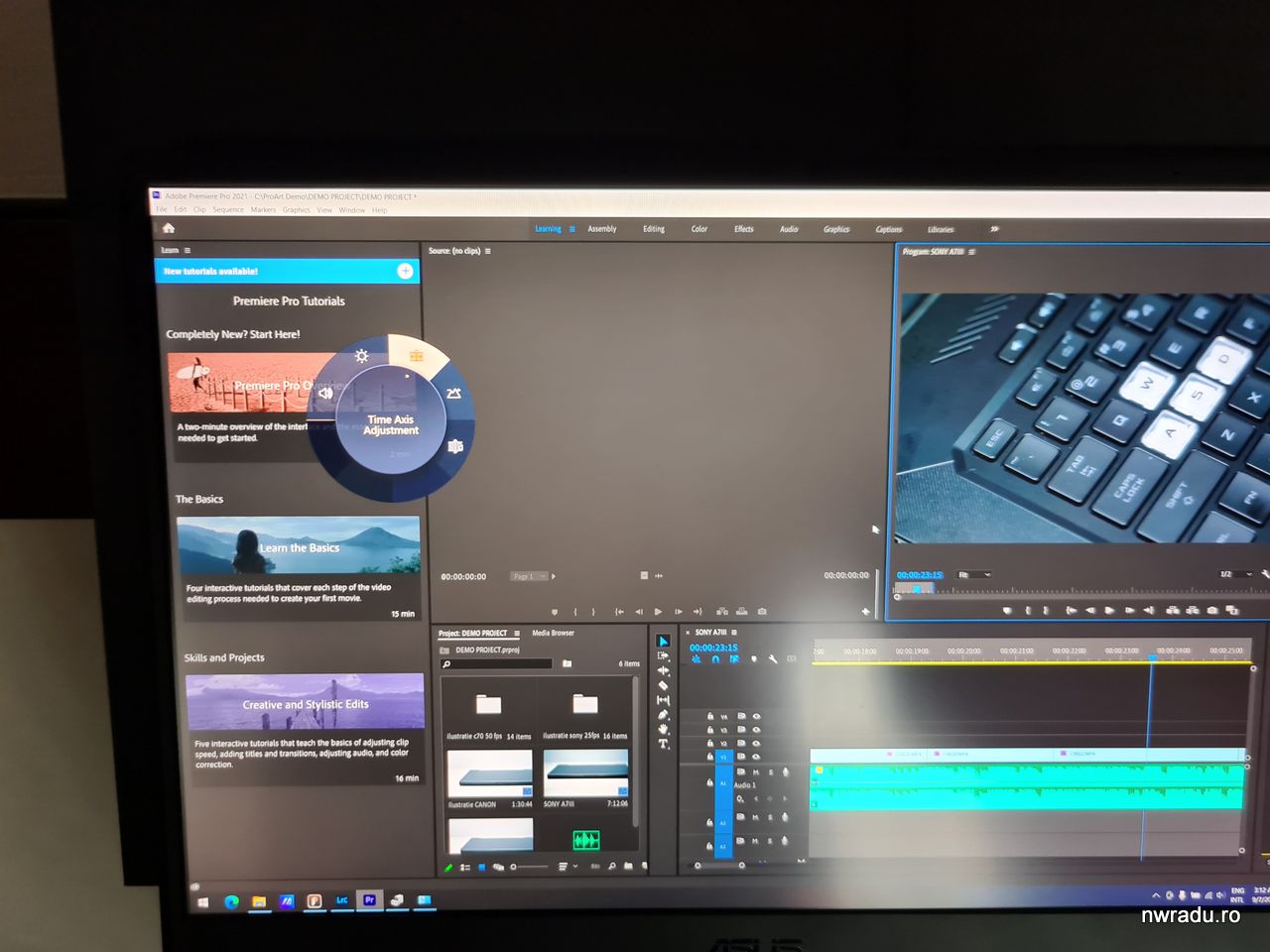Open the Source monitor panel menu
The width and height of the screenshot is (1270, 952).
(x=488, y=251)
